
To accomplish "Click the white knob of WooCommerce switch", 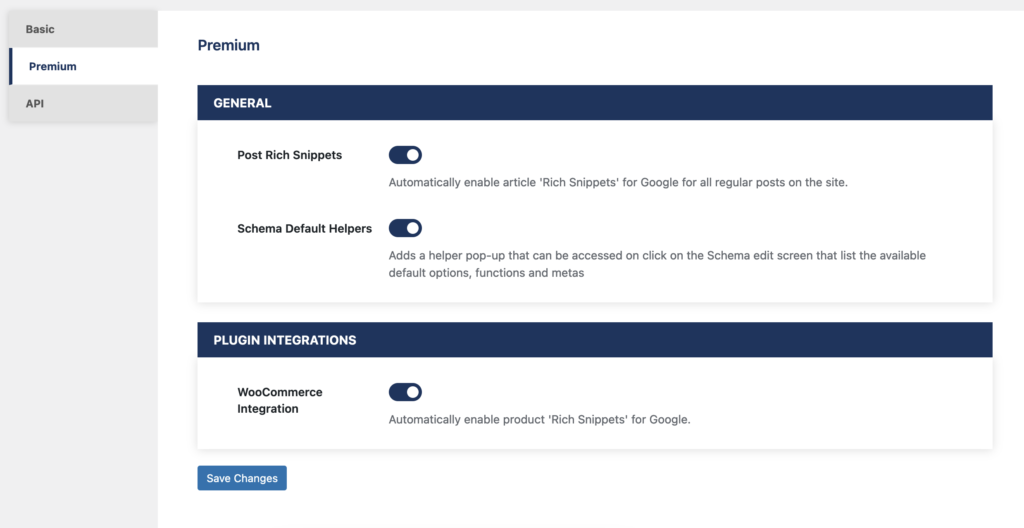I will click(413, 392).
